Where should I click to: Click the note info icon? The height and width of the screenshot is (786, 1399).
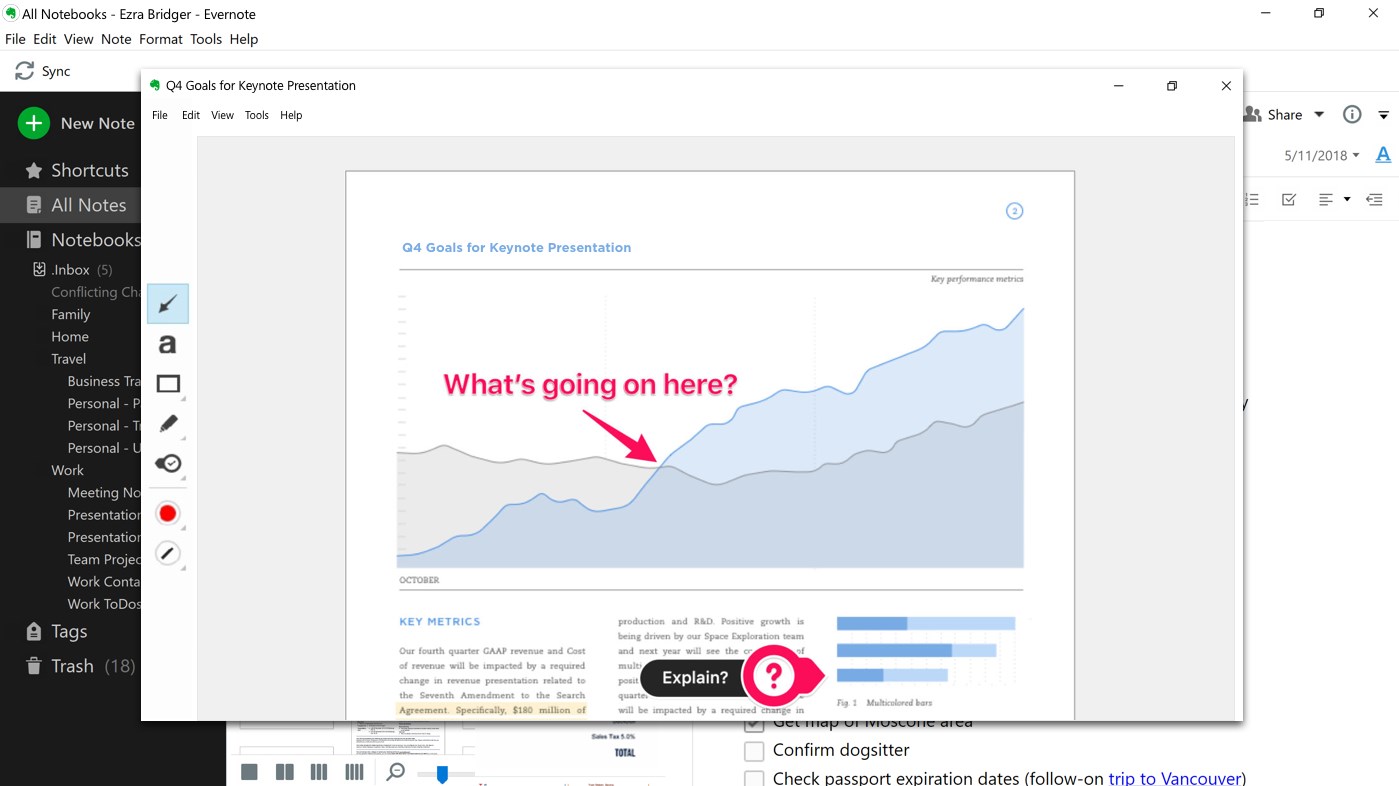pyautogui.click(x=1351, y=114)
